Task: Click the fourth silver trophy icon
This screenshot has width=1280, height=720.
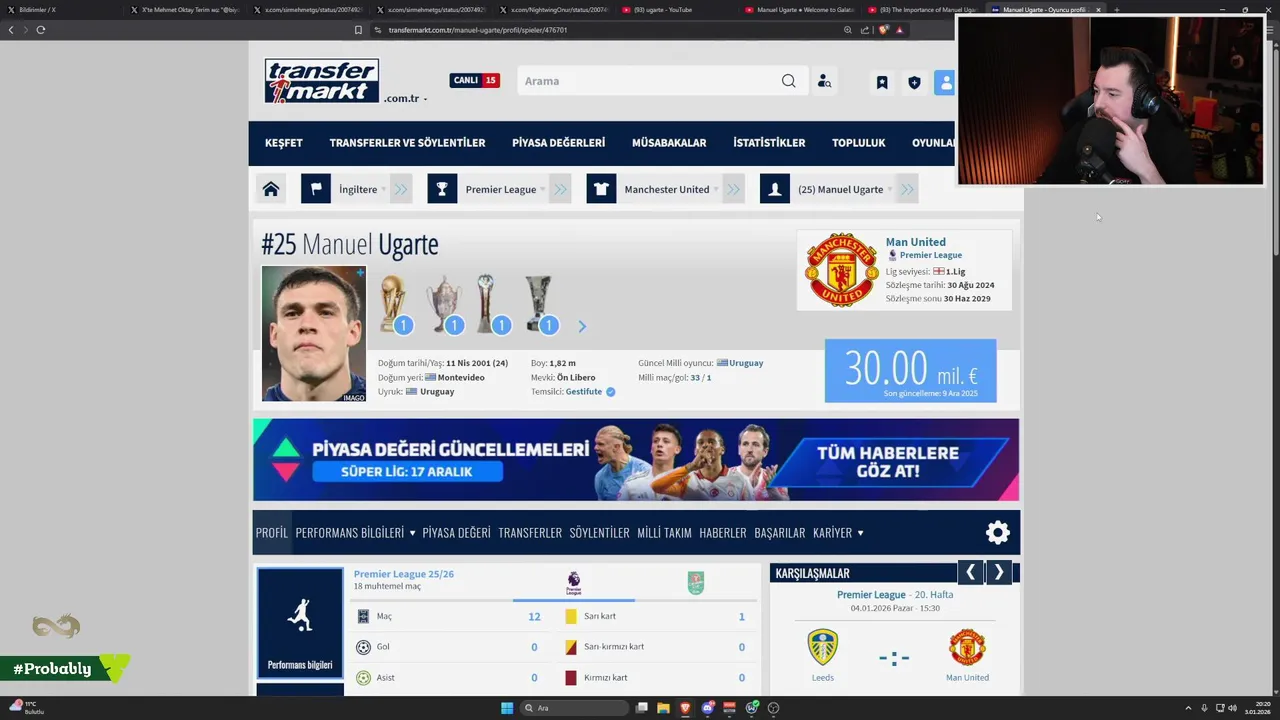Action: (539, 304)
